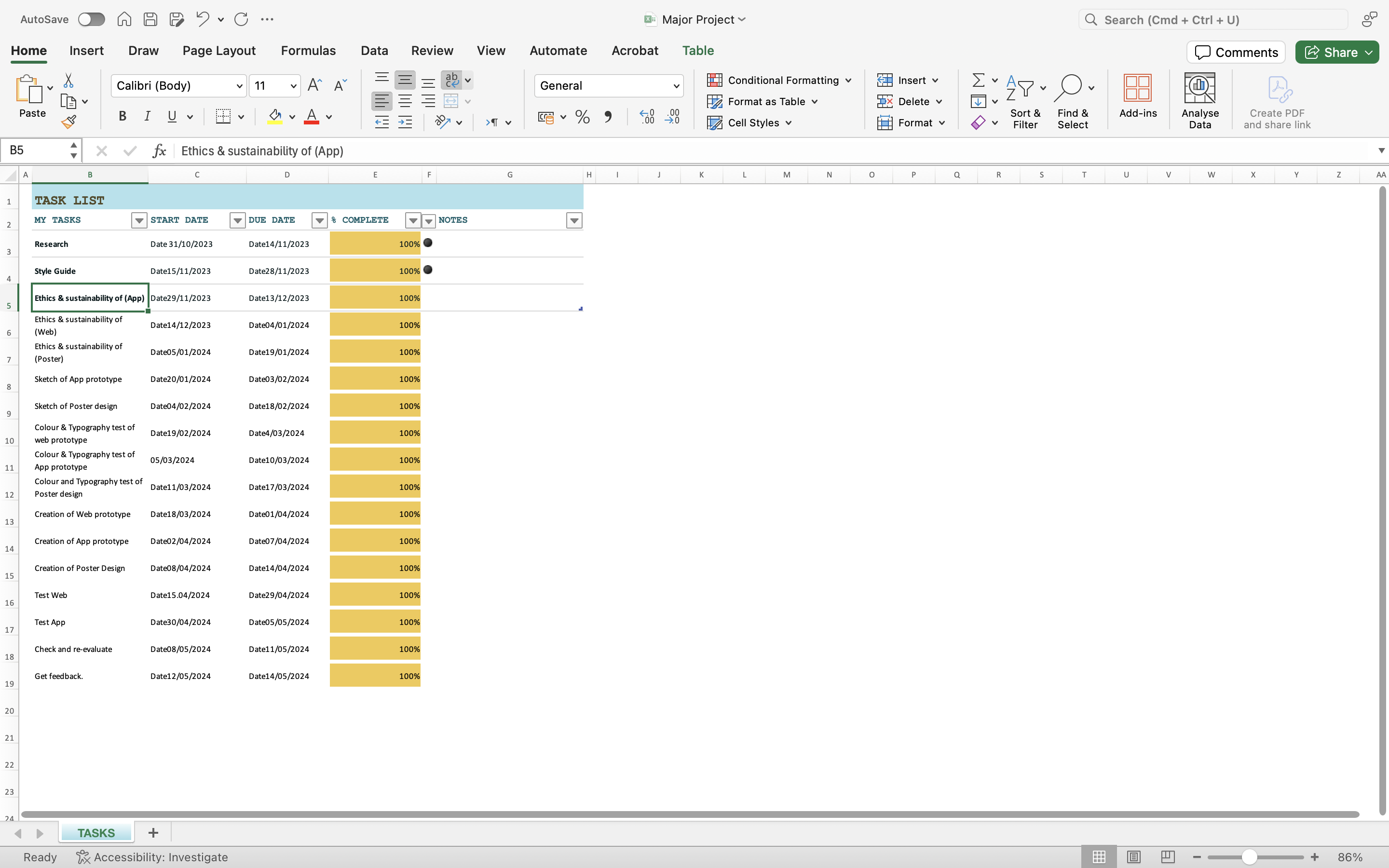Click the Home icon in title bar
This screenshot has width=1389, height=868.
pos(124,19)
